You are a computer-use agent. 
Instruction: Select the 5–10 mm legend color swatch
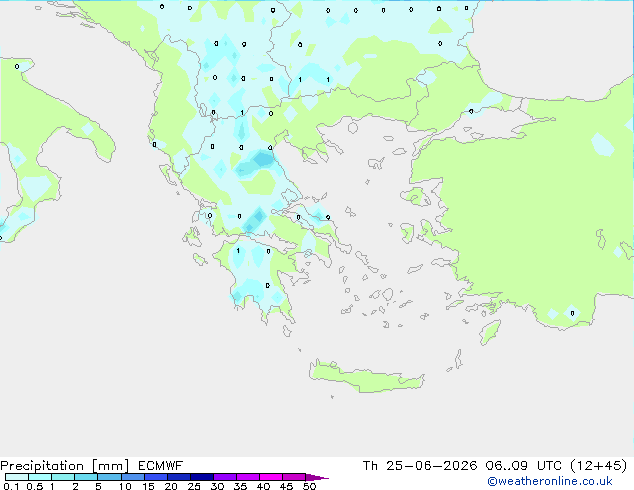pyautogui.click(x=109, y=477)
